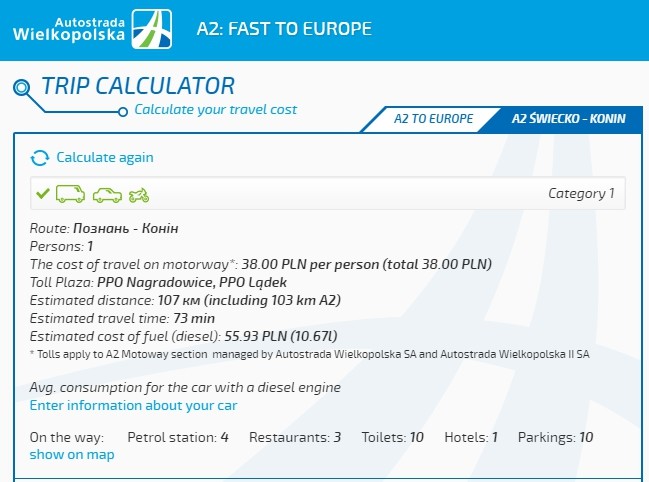649x482 pixels.
Task: Click the Autostrada Wielkopolska logo
Action: point(92,29)
